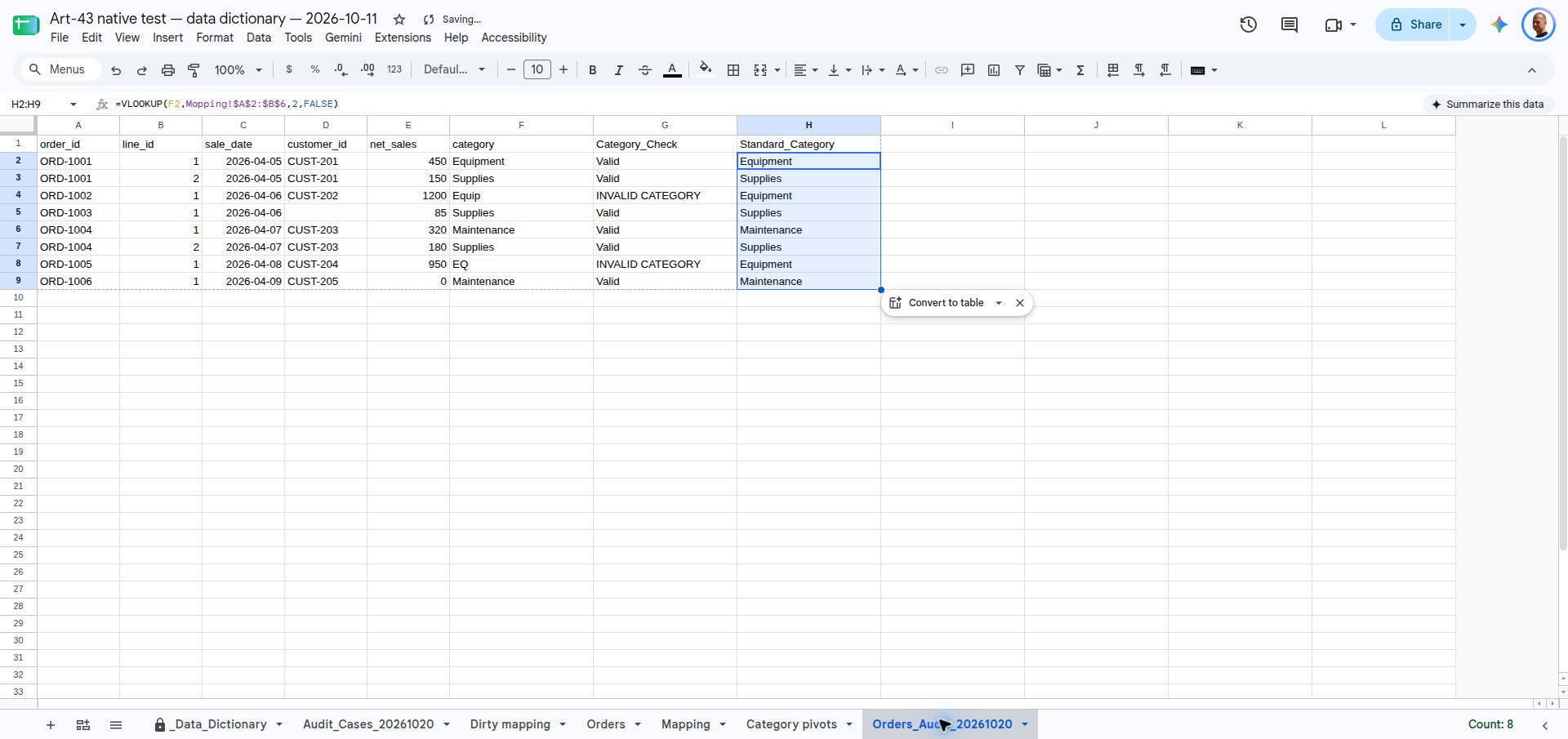The height and width of the screenshot is (739, 1568).
Task: Toggle Bold formatting
Action: click(593, 70)
